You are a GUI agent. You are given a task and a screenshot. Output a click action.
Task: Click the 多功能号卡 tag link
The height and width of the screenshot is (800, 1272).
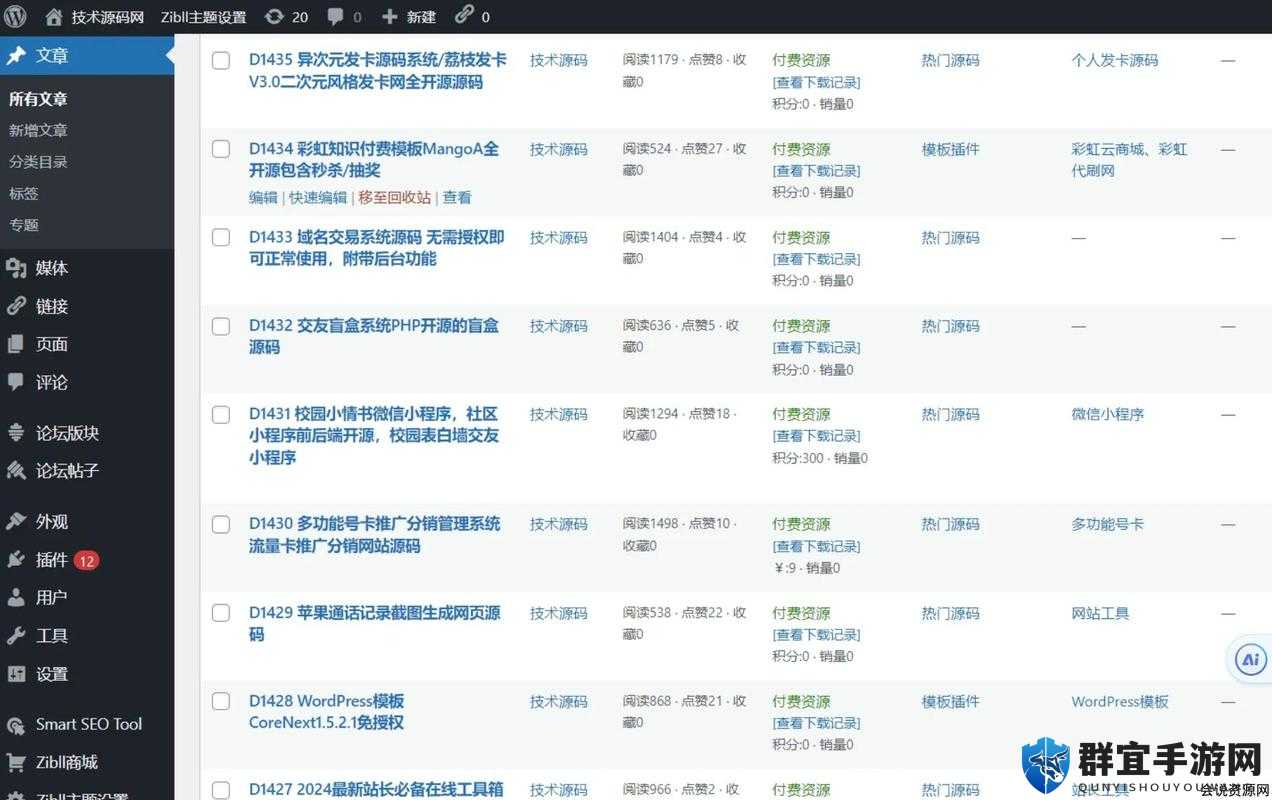1108,524
